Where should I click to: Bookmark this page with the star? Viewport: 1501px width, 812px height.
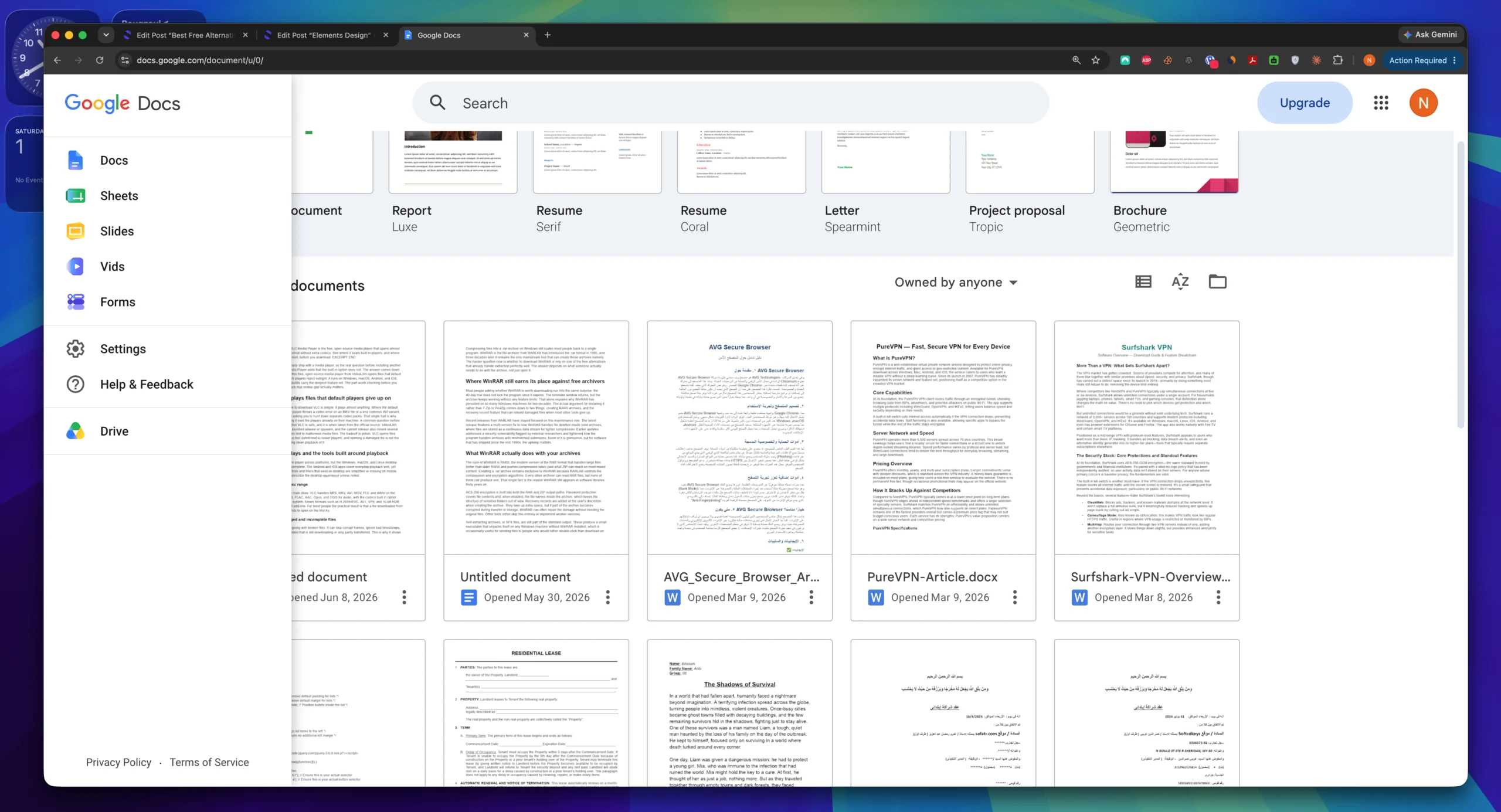1095,60
